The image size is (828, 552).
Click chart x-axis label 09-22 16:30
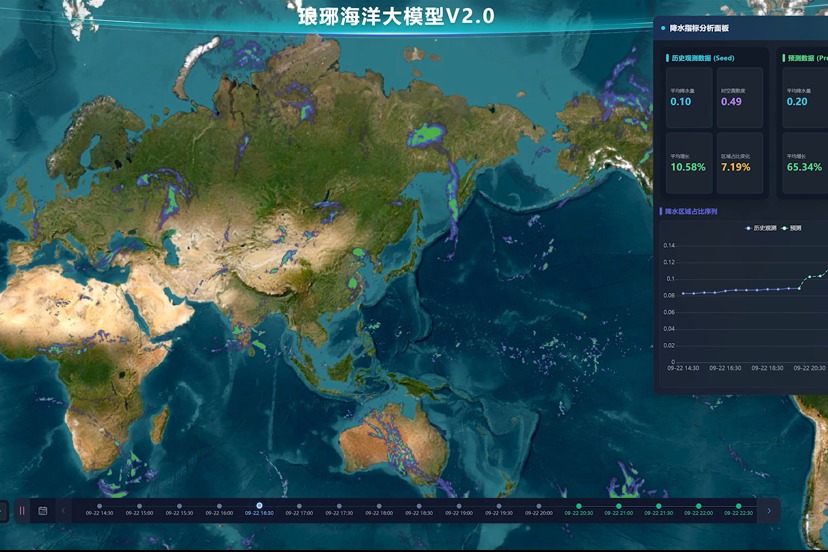tap(725, 368)
